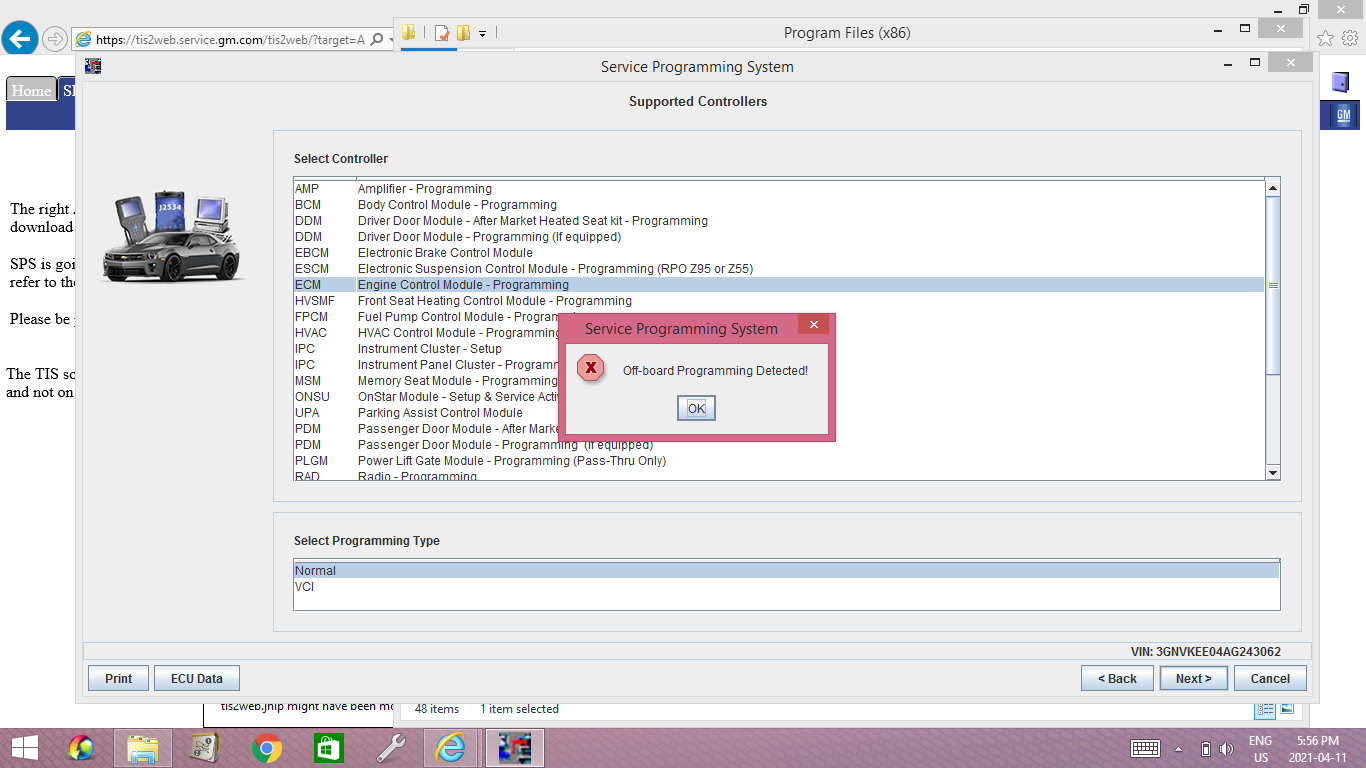The height and width of the screenshot is (768, 1366).
Task: Open the tools clipboard app on taskbar
Action: coord(205,748)
